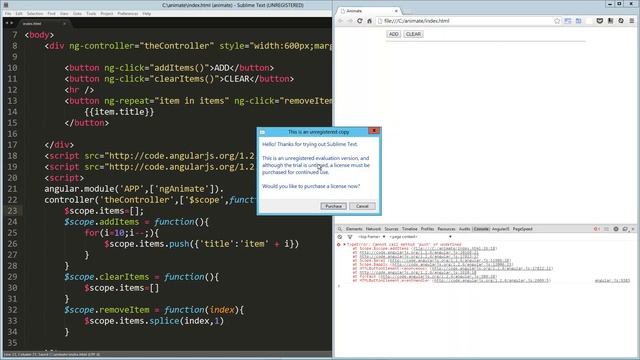
Task: Open the File menu in Sublime Text
Action: pos(8,13)
